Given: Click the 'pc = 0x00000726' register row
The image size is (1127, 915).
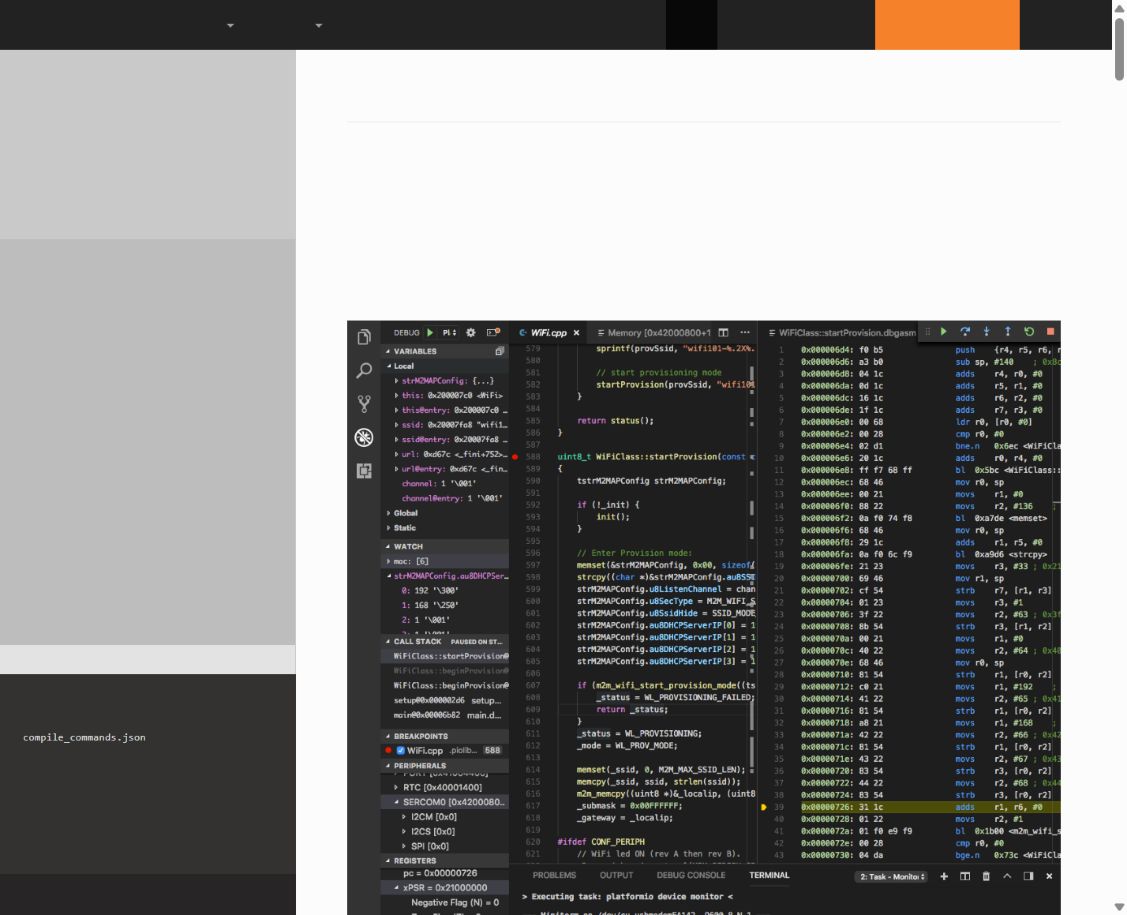Looking at the screenshot, I should point(445,873).
